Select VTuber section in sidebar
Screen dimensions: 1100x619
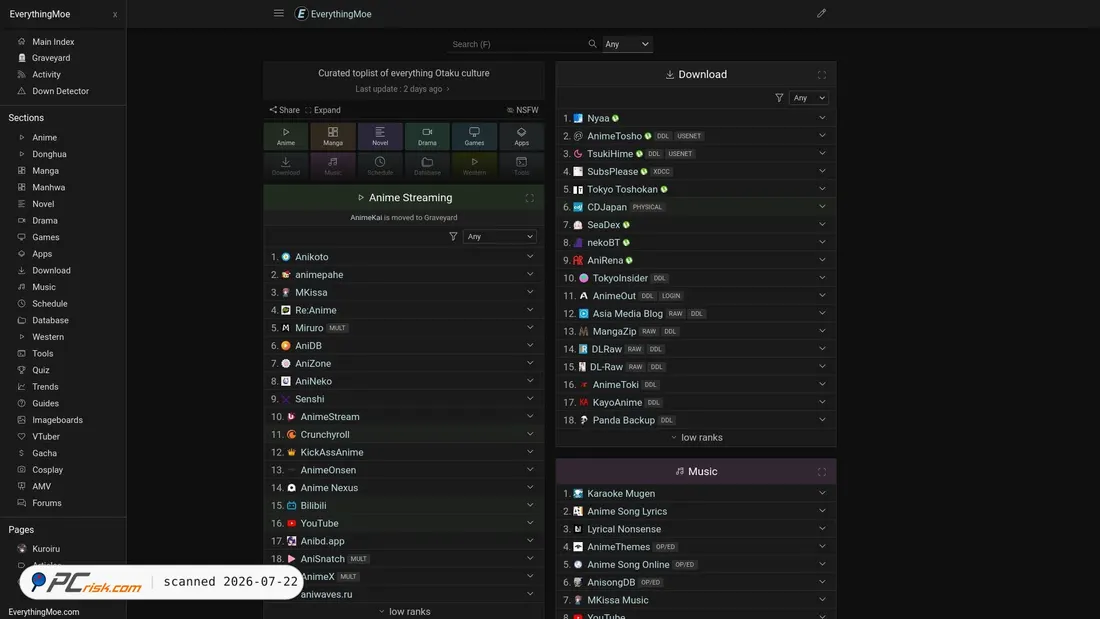pyautogui.click(x=46, y=437)
